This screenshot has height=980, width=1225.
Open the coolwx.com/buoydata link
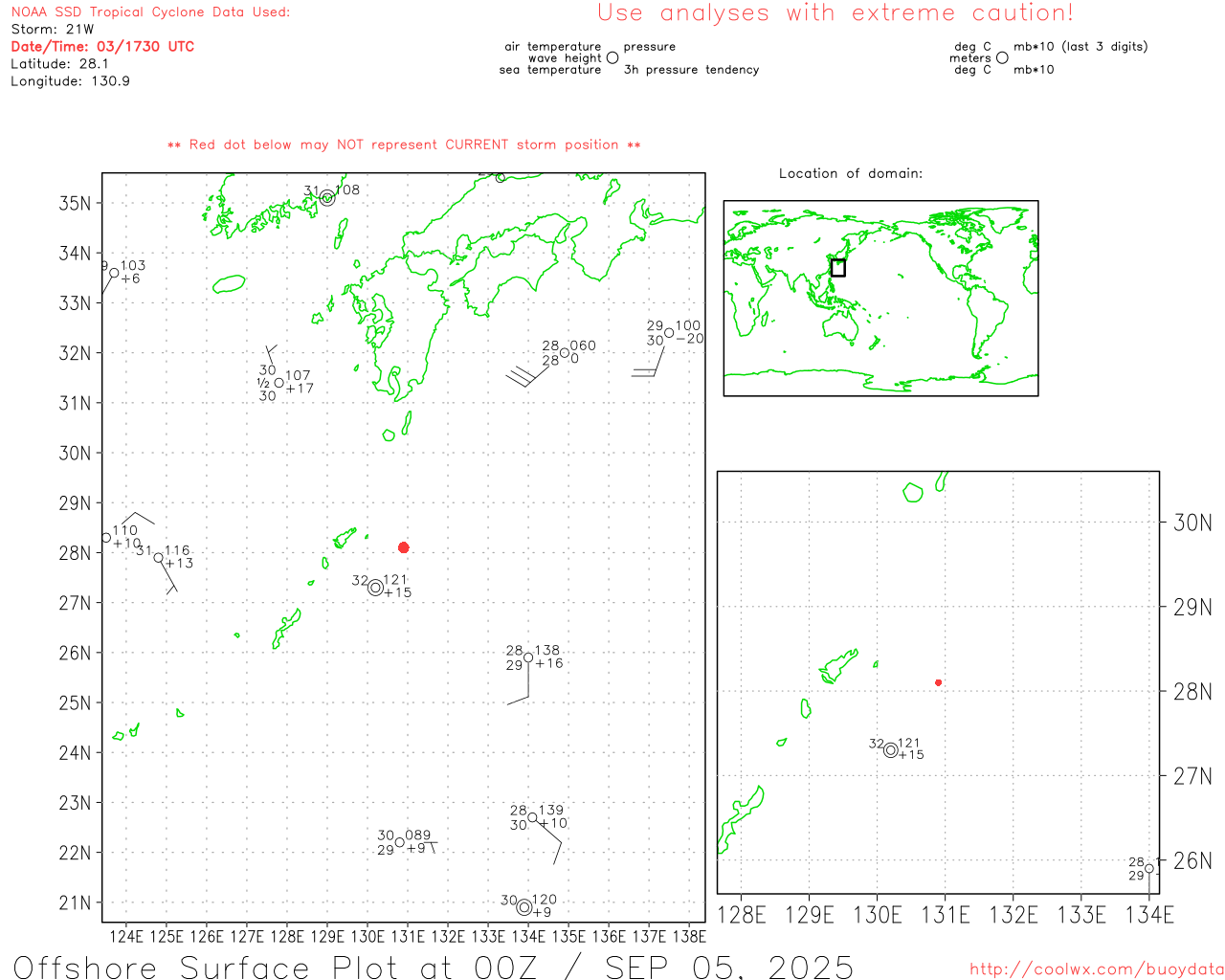click(x=1097, y=969)
